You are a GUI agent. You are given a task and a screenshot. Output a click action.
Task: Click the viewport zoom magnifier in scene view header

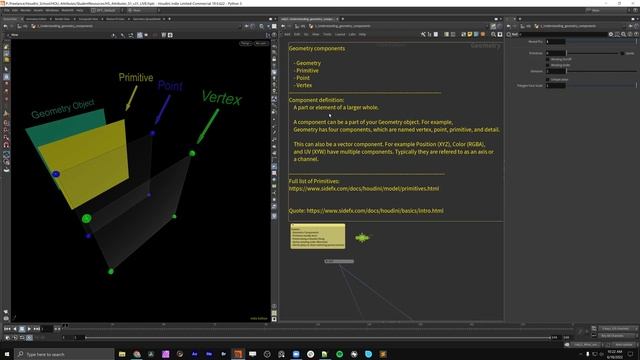(x=262, y=26)
